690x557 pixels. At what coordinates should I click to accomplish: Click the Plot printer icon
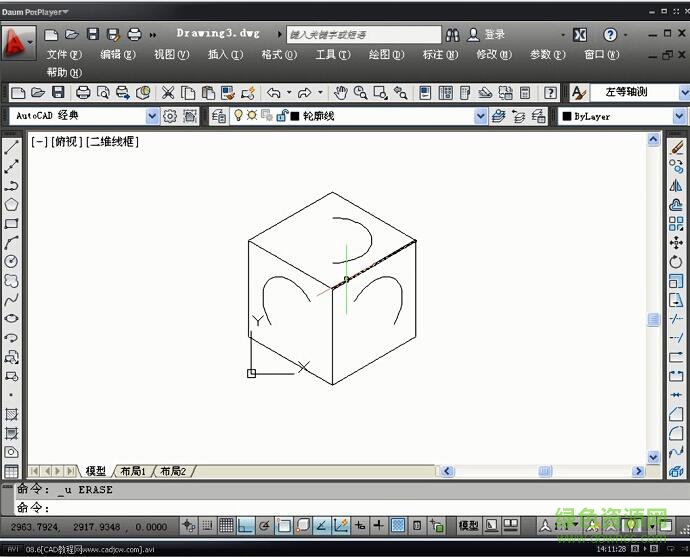pos(84,93)
